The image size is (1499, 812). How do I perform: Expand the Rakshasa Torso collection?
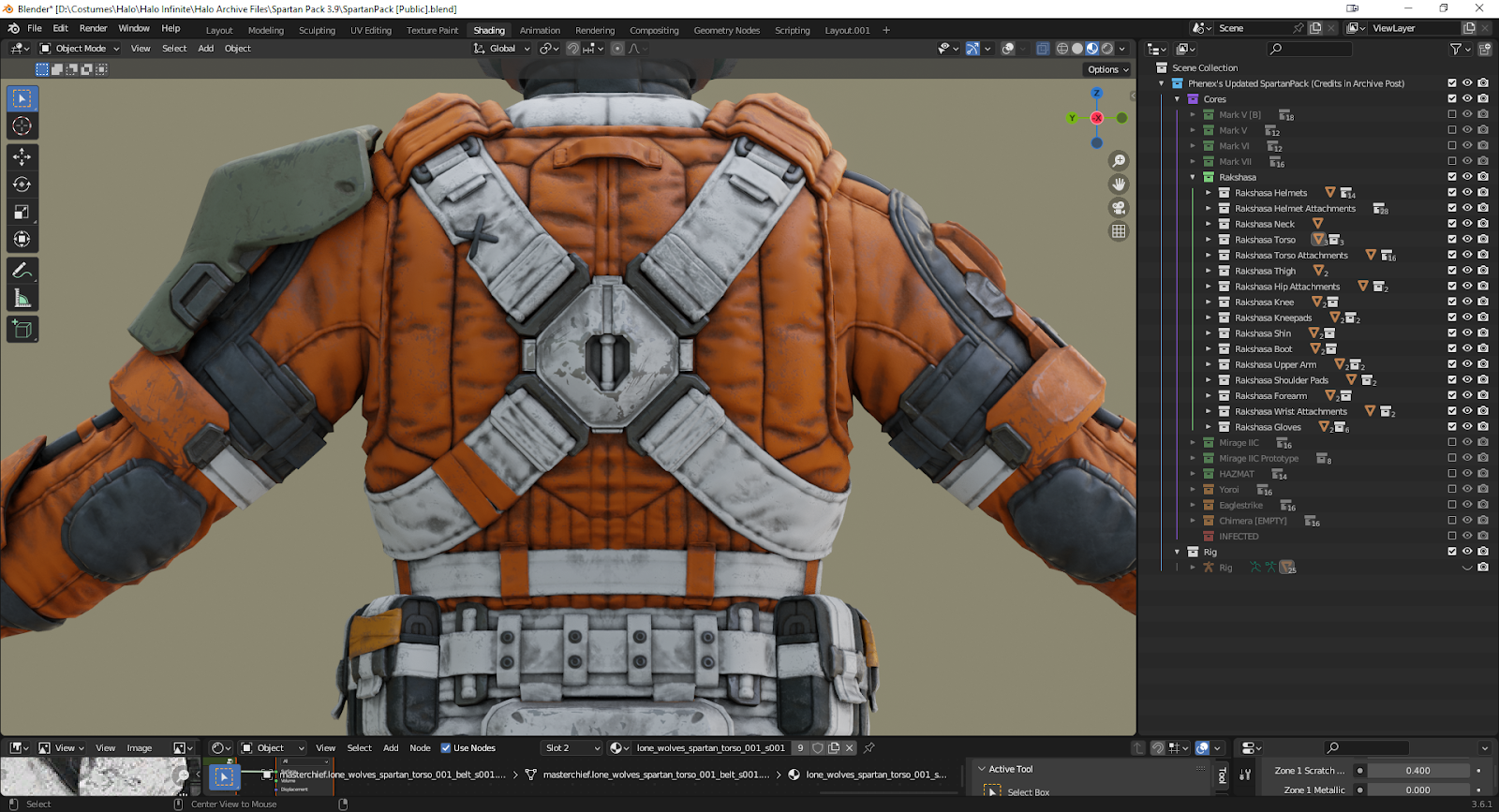(x=1209, y=240)
